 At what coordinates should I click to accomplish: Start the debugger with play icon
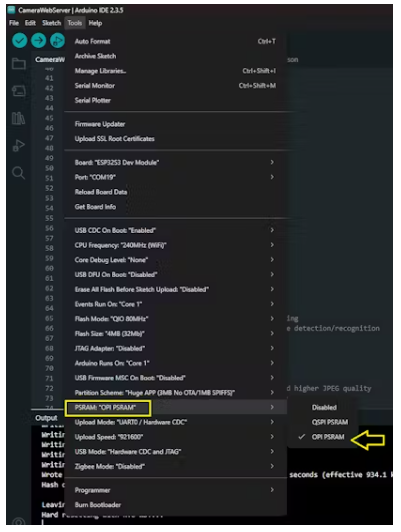(57, 41)
